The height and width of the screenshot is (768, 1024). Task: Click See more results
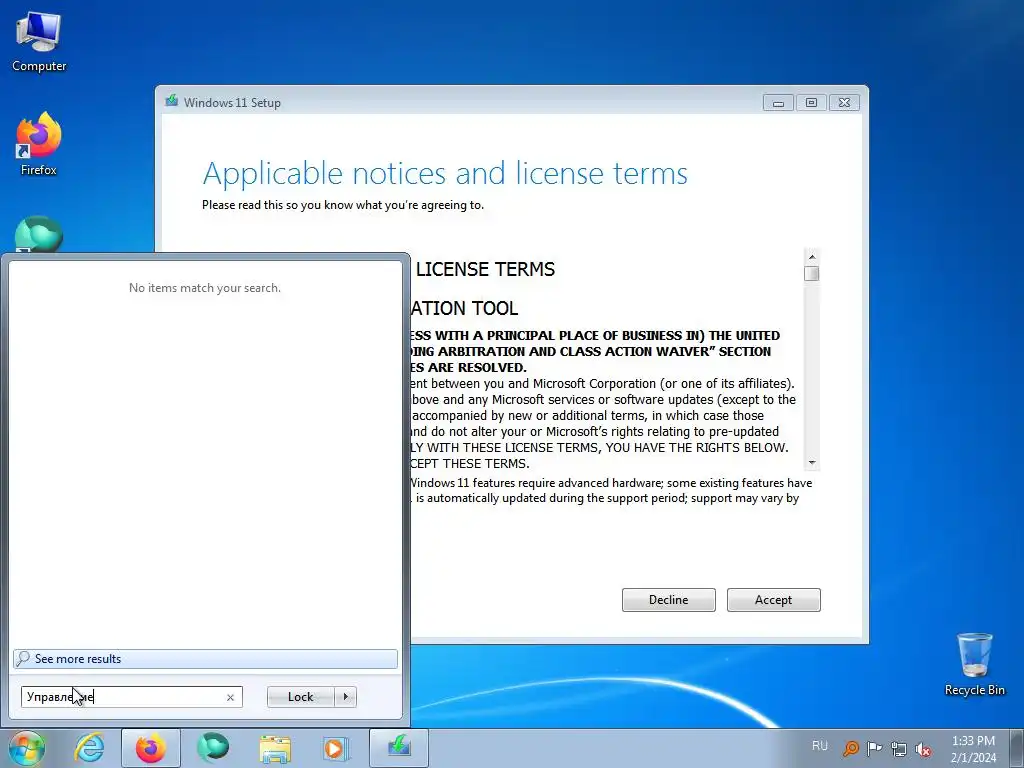205,659
